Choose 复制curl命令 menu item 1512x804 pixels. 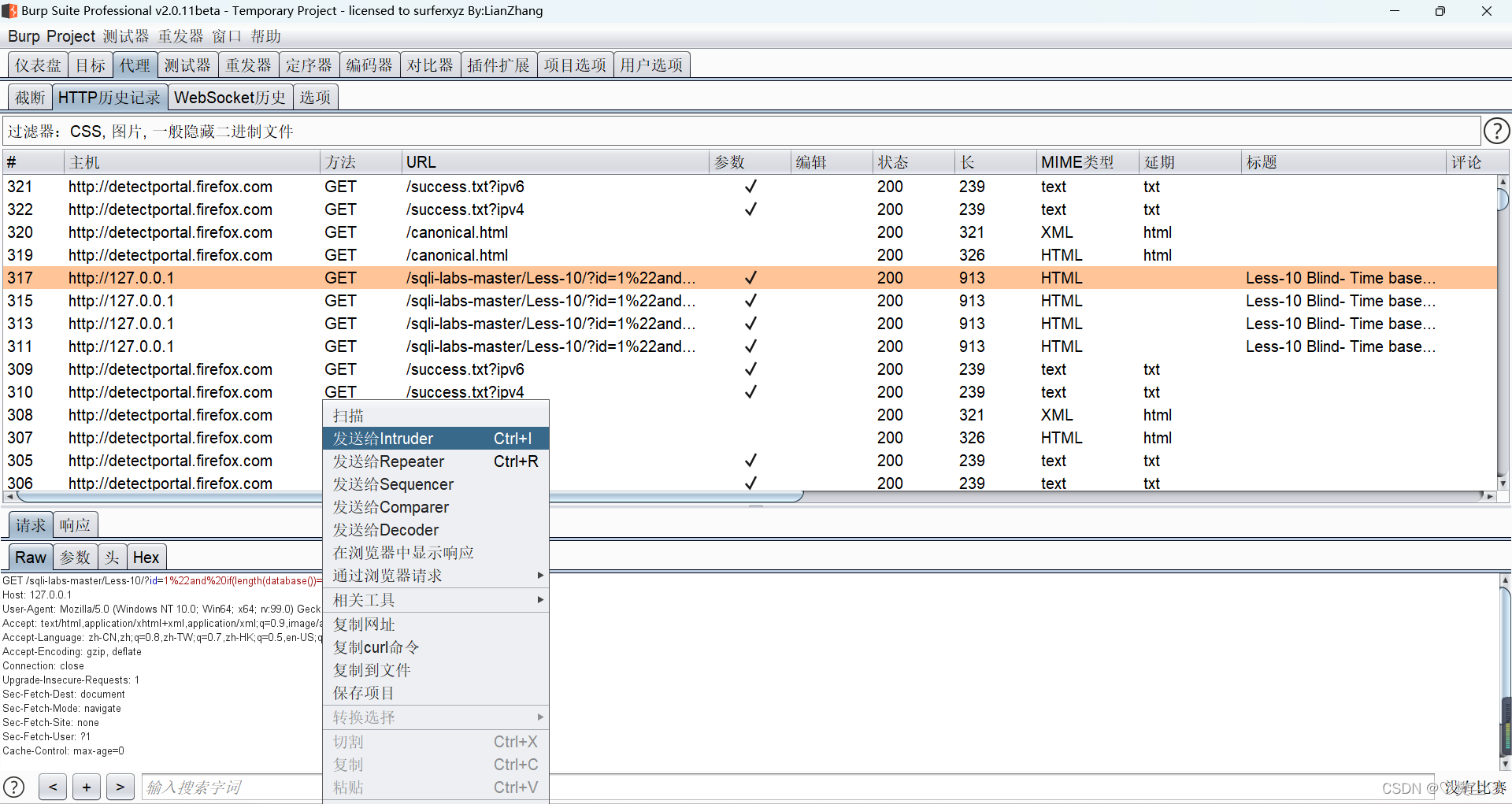(x=435, y=647)
